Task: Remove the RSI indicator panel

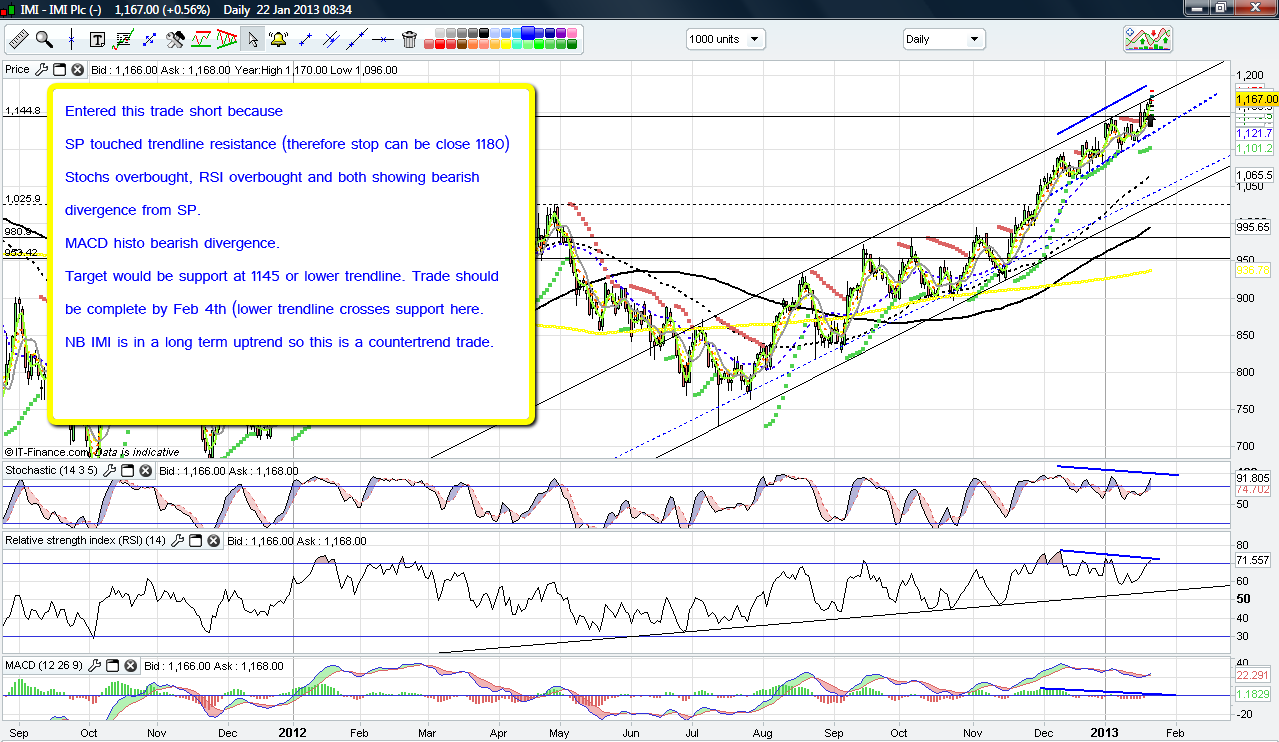Action: coord(212,541)
